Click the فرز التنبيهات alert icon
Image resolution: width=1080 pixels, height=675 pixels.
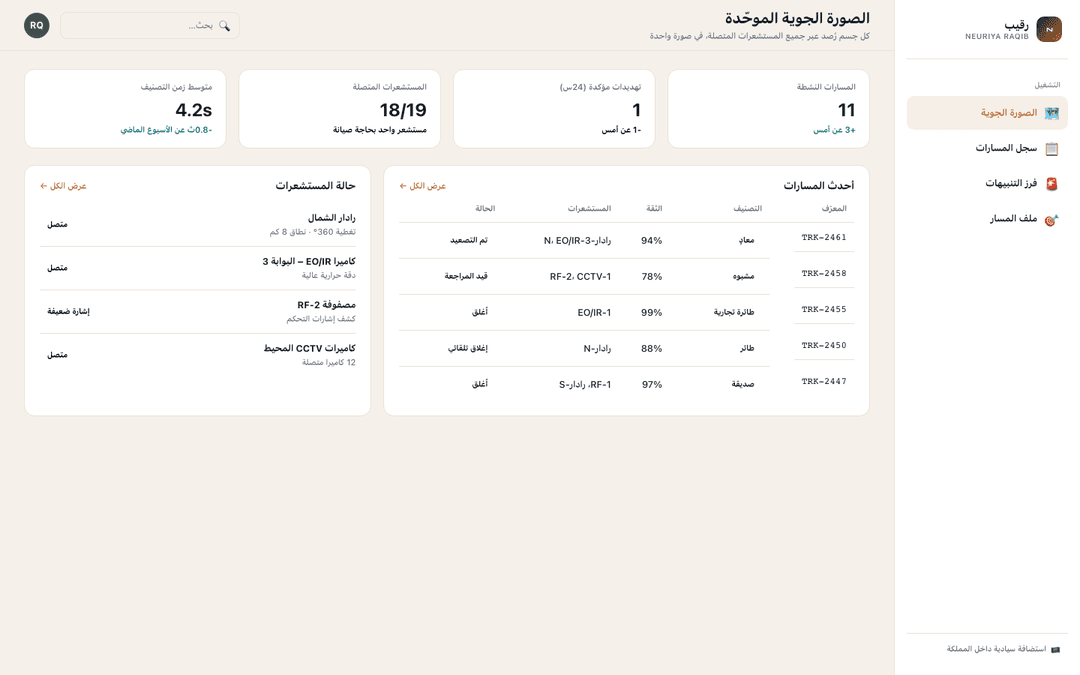[1051, 184]
